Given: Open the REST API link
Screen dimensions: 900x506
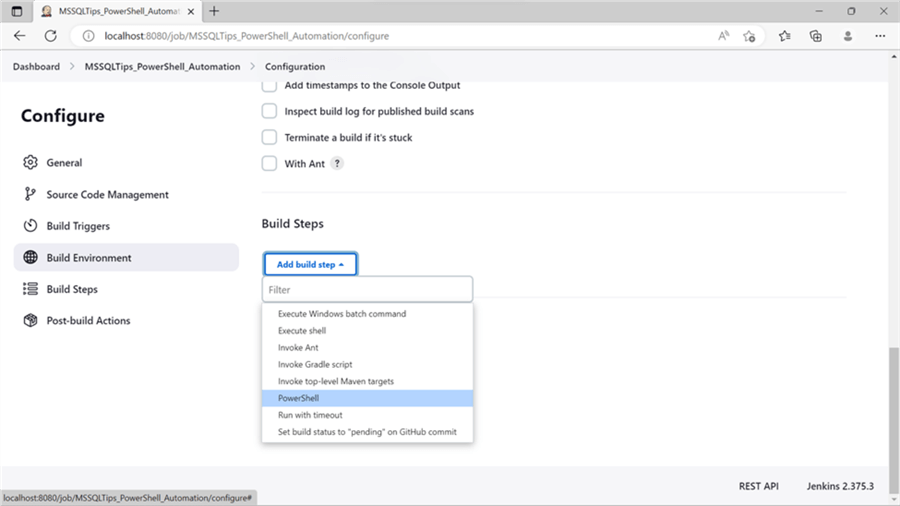Looking at the screenshot, I should tap(759, 486).
